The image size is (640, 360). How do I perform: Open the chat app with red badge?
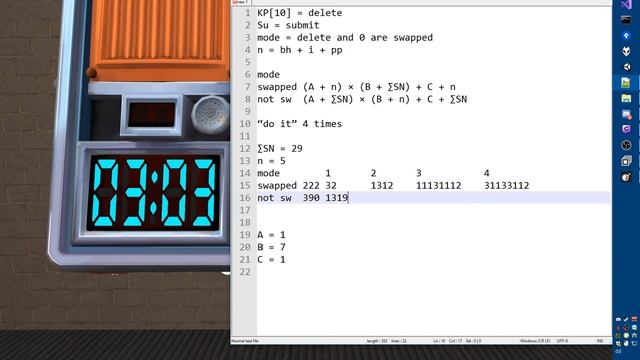click(x=626, y=114)
